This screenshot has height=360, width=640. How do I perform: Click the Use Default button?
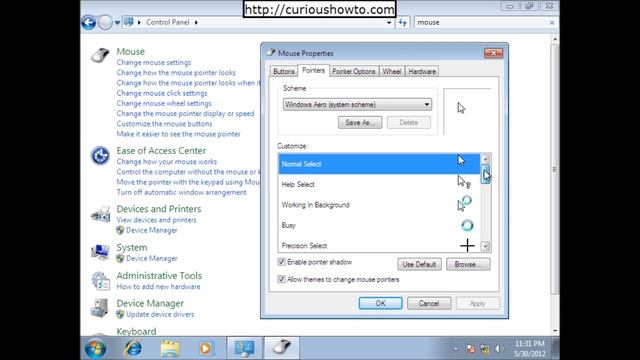click(419, 264)
